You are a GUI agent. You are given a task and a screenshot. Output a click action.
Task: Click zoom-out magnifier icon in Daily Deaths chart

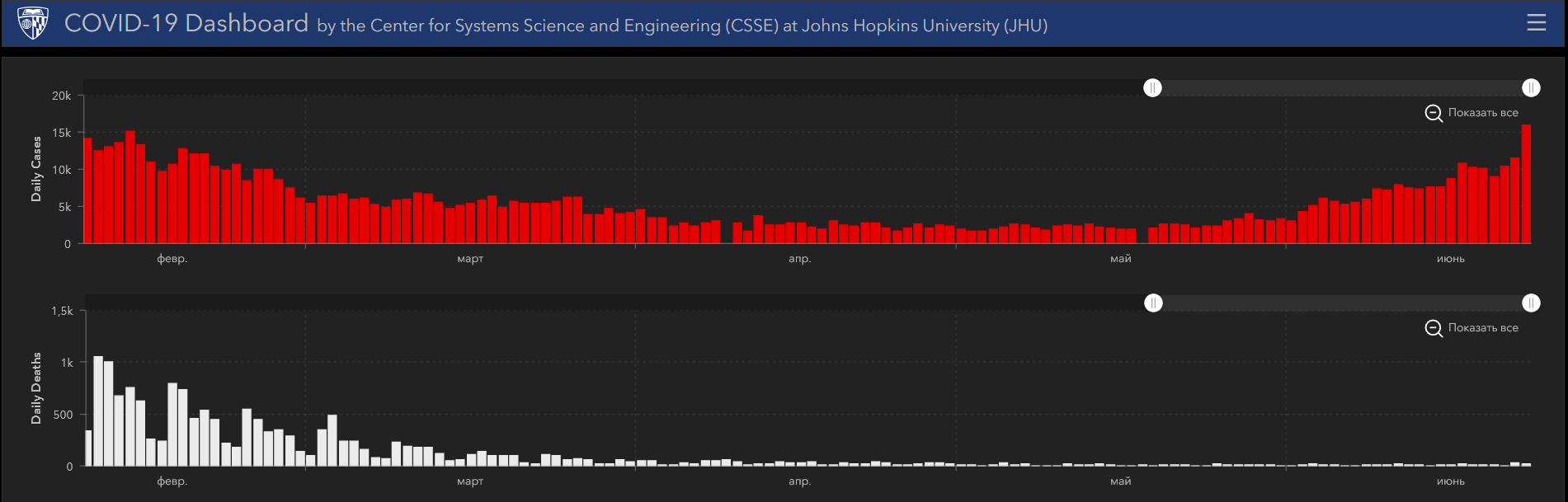(1434, 328)
